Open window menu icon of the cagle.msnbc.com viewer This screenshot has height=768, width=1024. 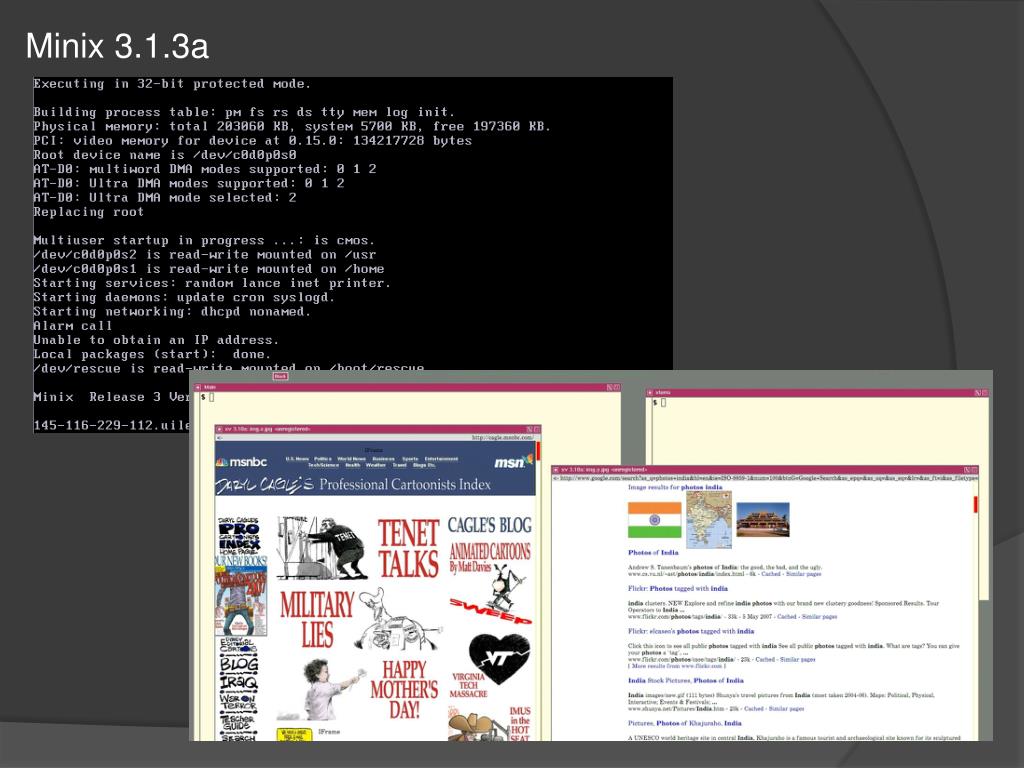(219, 429)
